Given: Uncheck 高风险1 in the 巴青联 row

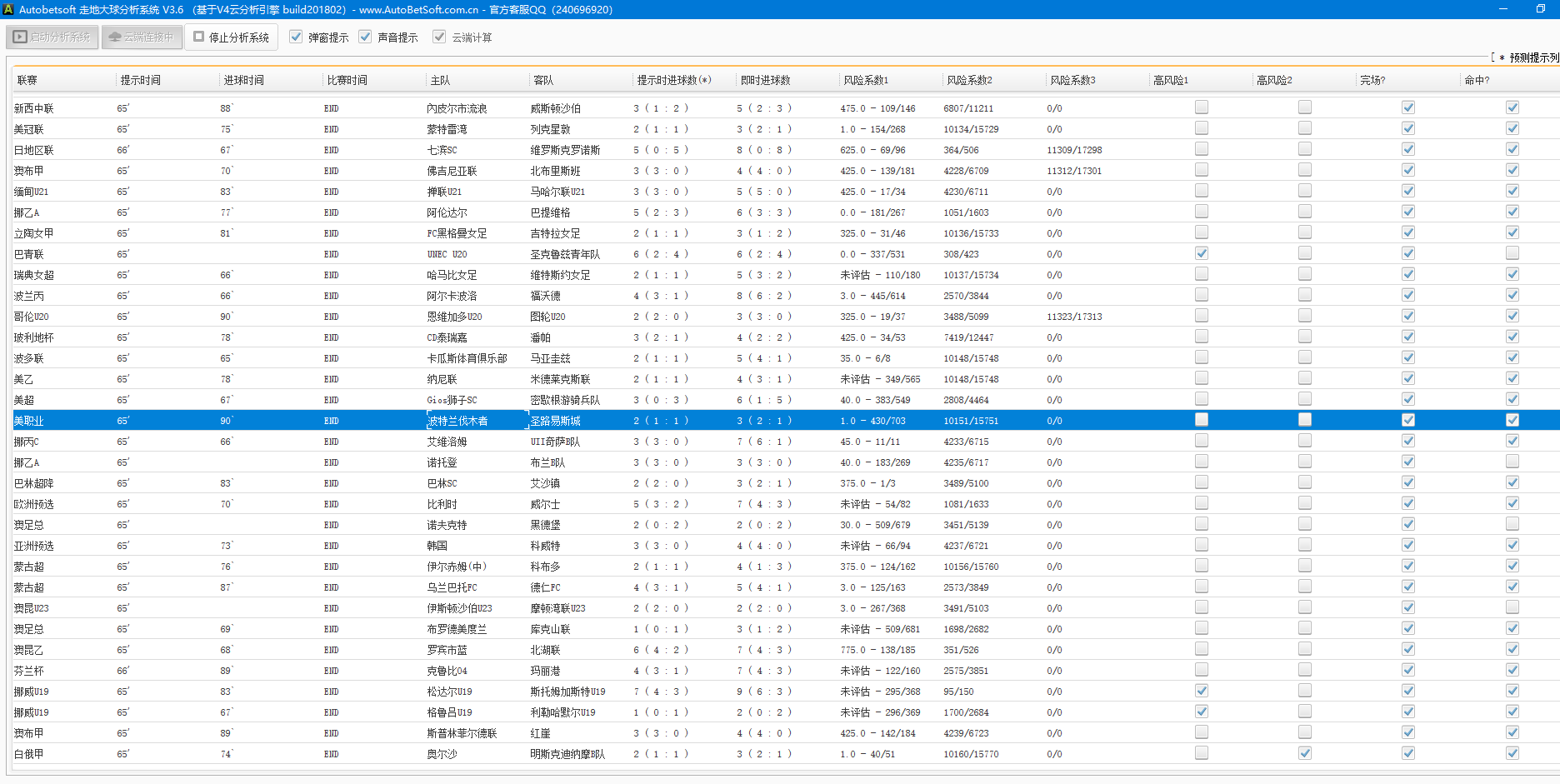Looking at the screenshot, I should click(x=1201, y=253).
